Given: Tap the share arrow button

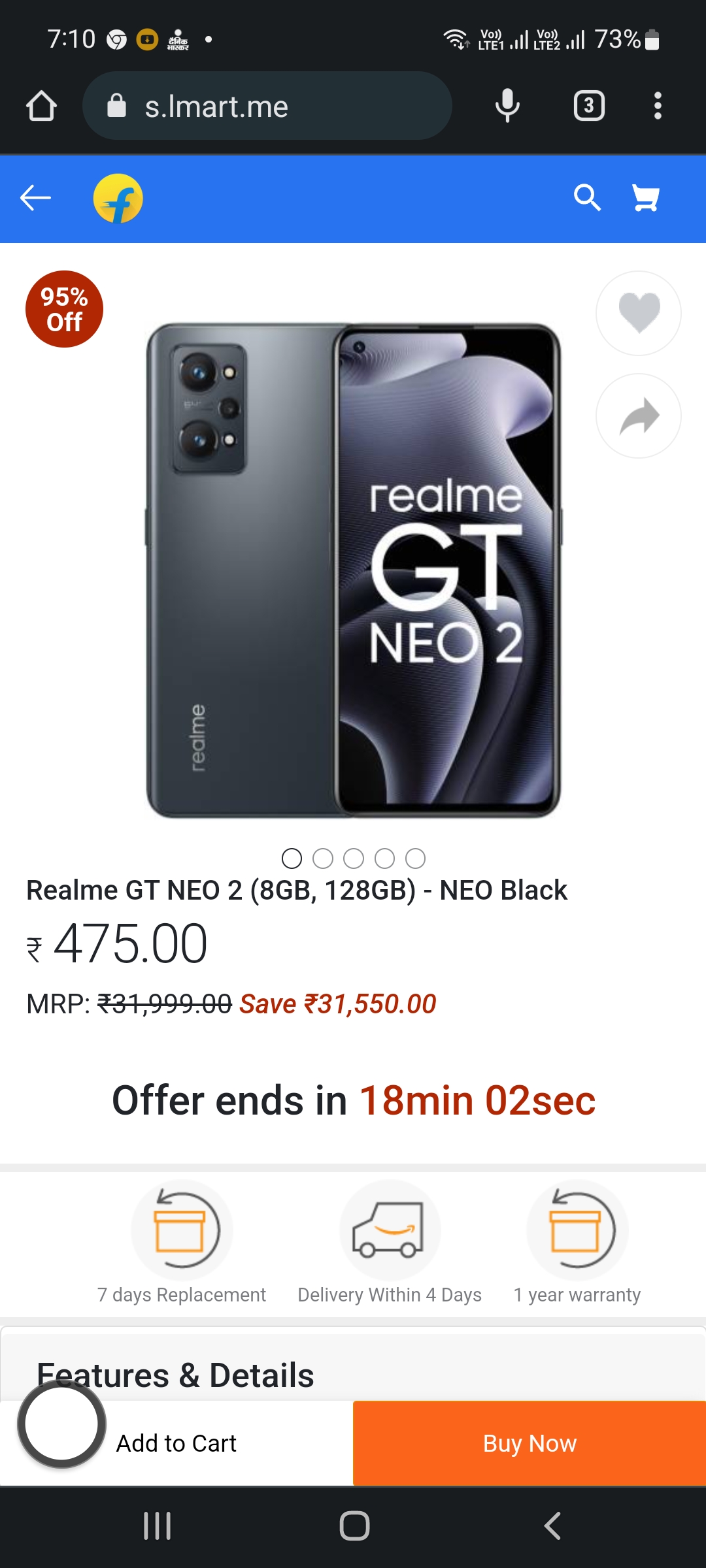Looking at the screenshot, I should [638, 416].
